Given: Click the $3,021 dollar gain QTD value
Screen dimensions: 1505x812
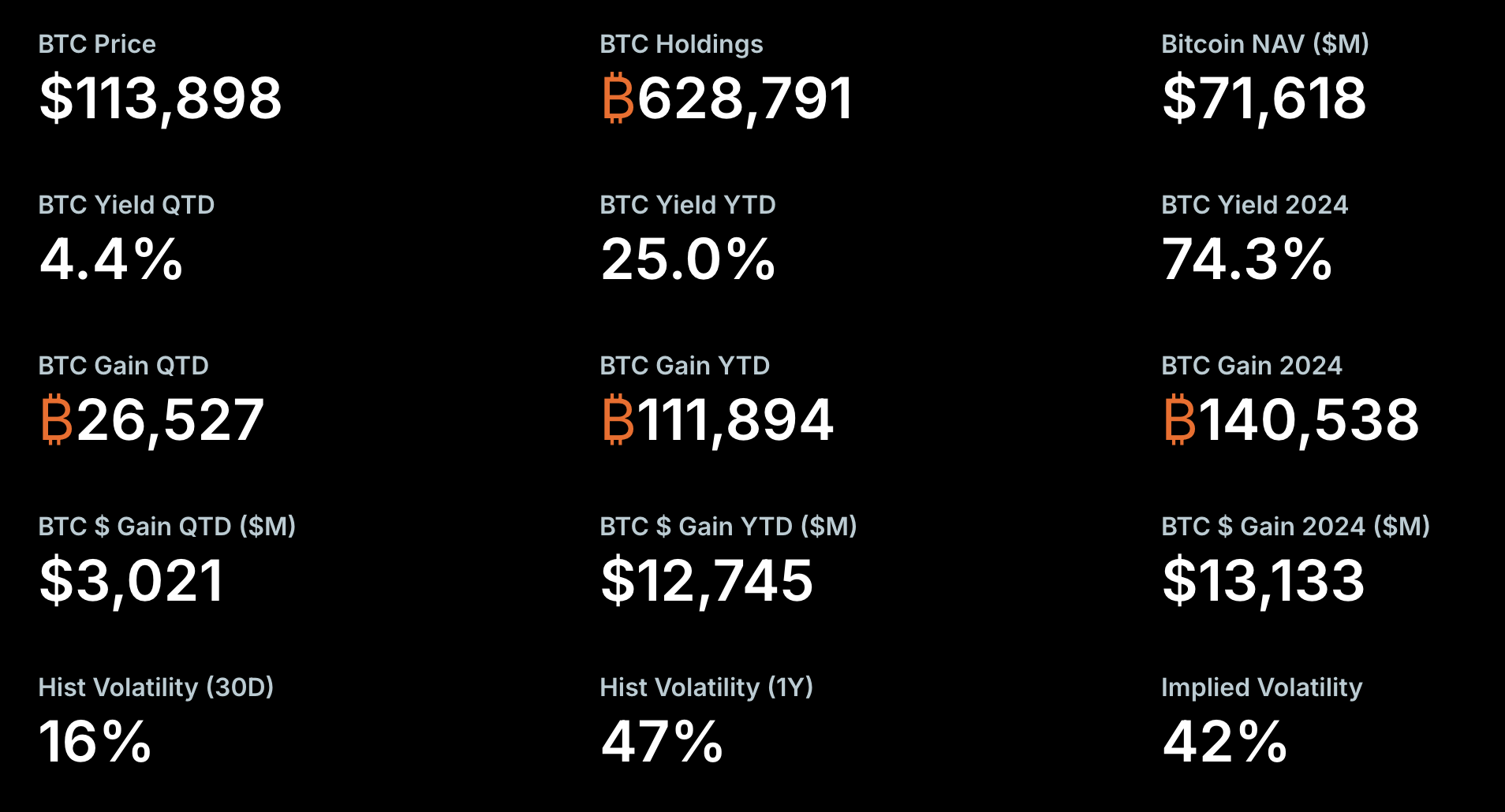Looking at the screenshot, I should 132,581.
